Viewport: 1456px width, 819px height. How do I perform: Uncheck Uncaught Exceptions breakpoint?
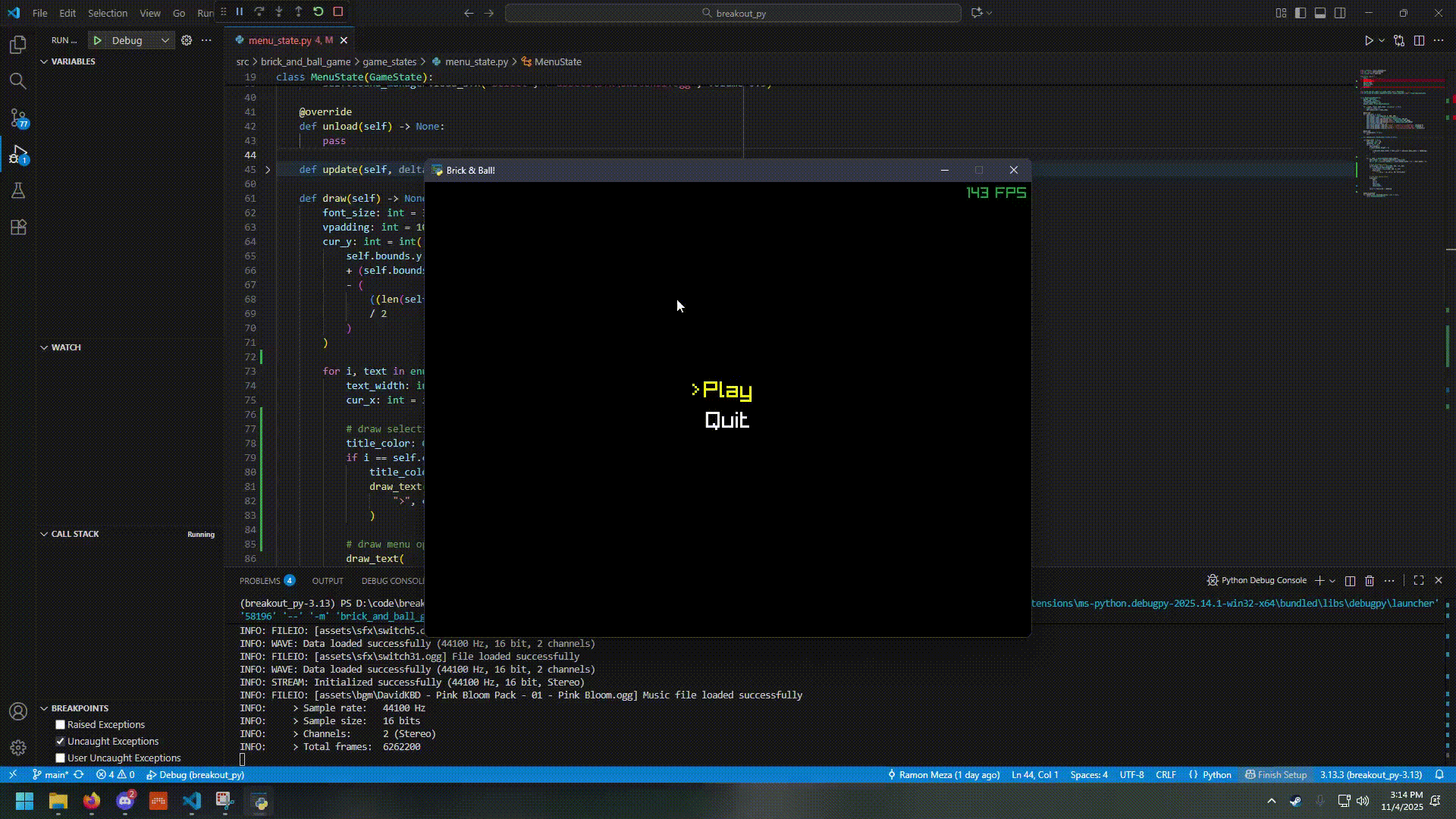[x=61, y=742]
